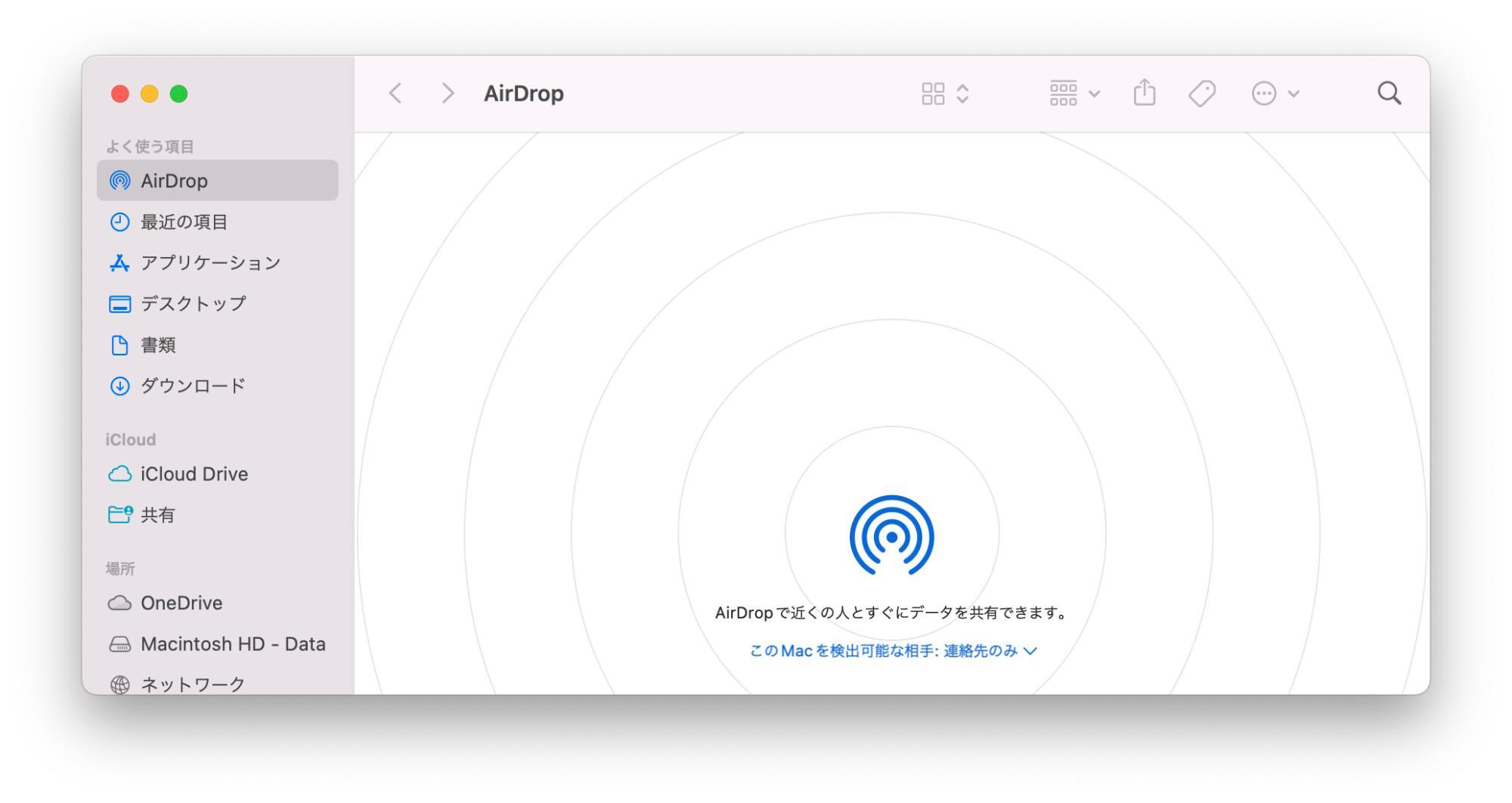This screenshot has height=803, width=1512.
Task: Open the more actions (ellipsis) menu
Action: coord(1272,93)
